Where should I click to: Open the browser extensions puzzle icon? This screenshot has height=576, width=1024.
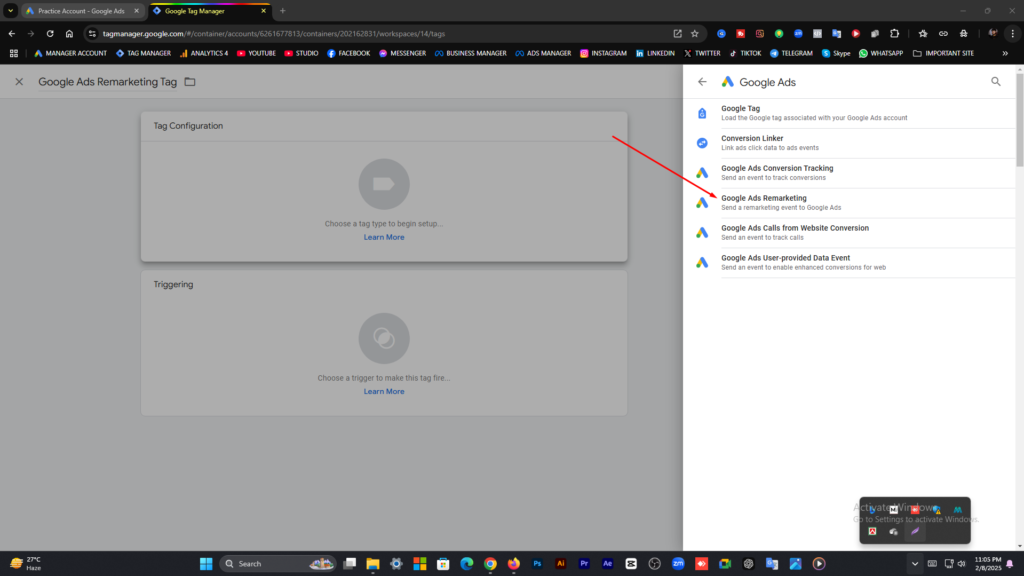[x=895, y=33]
